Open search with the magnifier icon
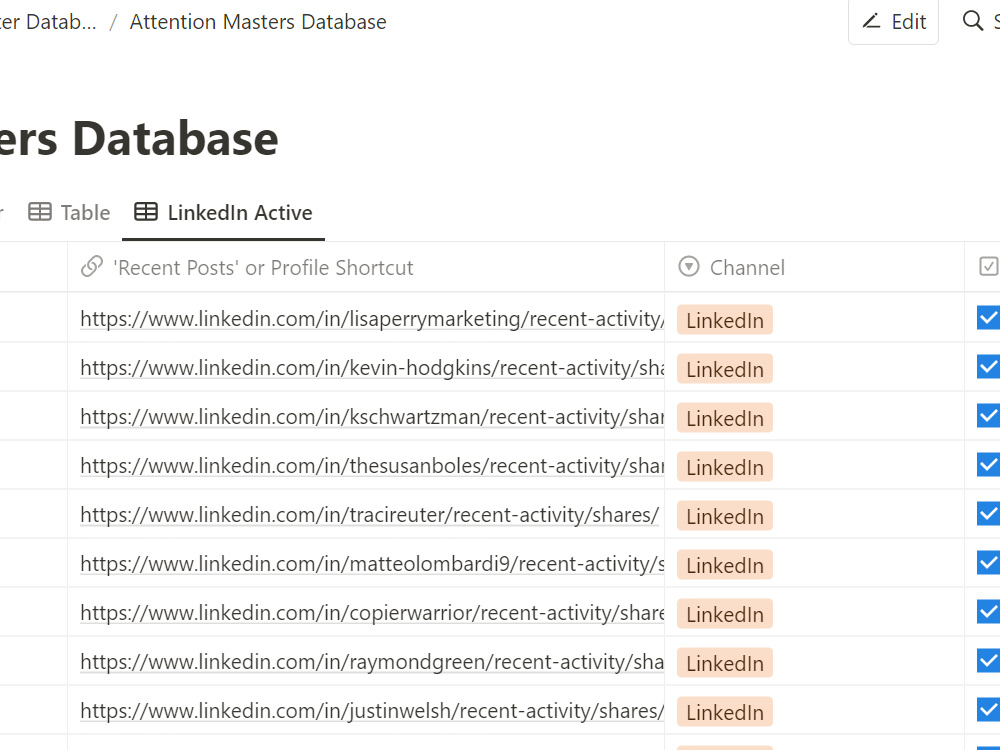 (973, 21)
